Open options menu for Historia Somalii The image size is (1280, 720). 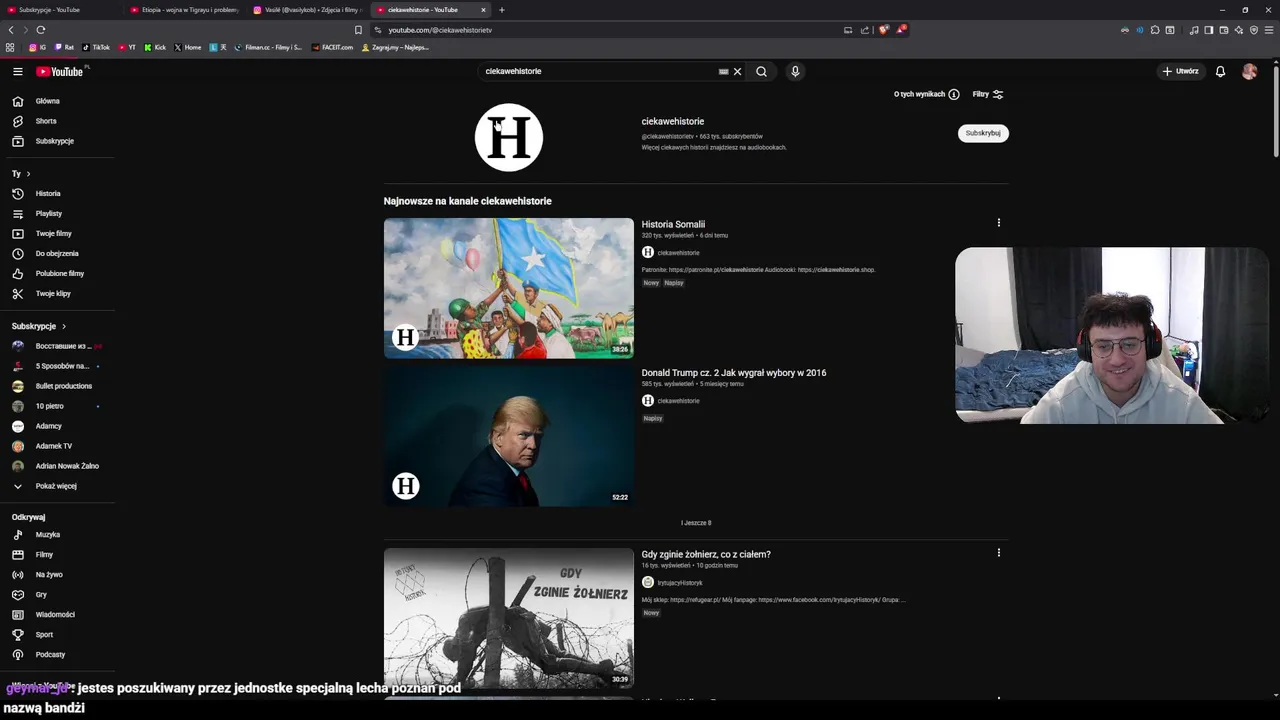(998, 223)
